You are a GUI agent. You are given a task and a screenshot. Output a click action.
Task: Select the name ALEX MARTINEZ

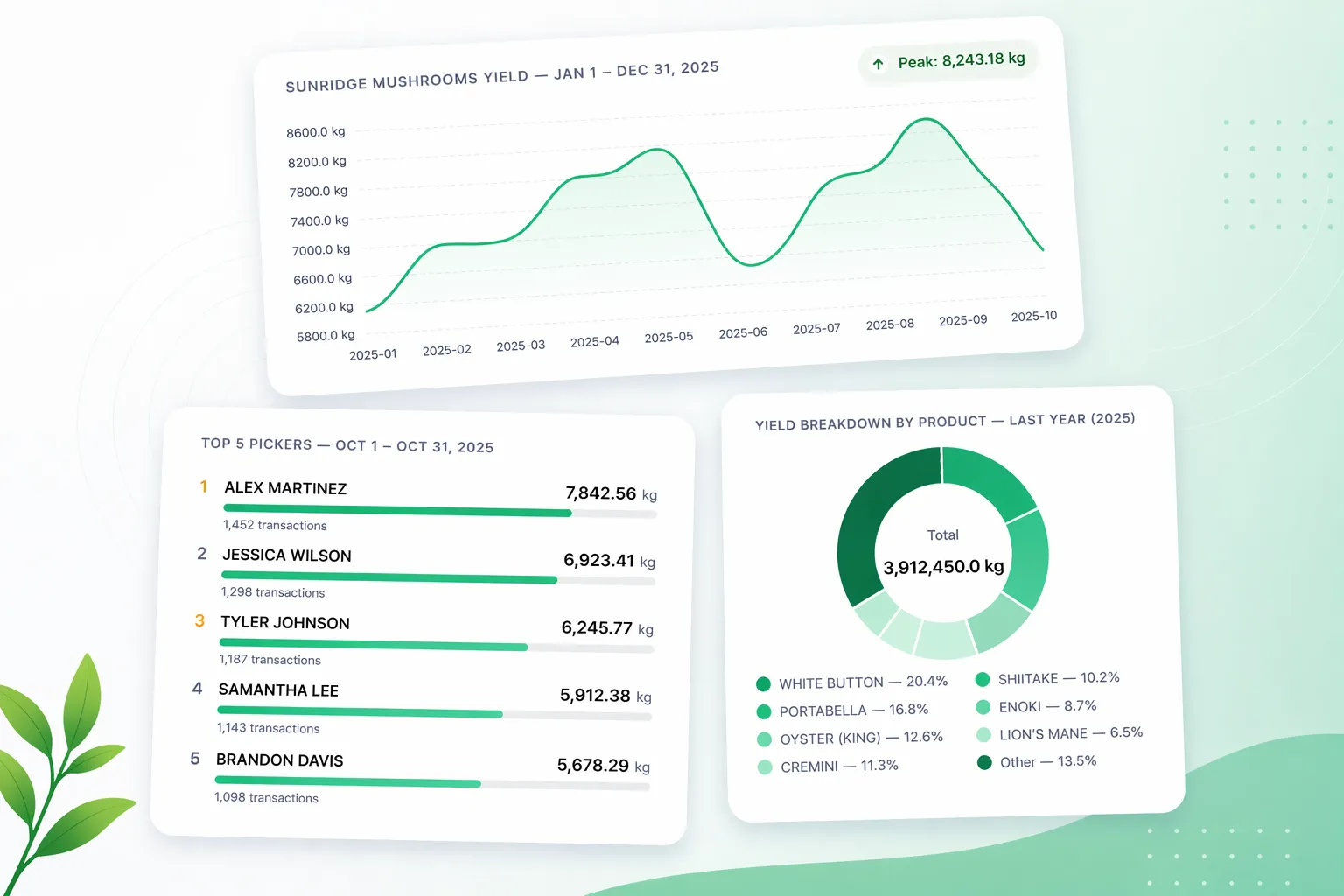tap(285, 488)
